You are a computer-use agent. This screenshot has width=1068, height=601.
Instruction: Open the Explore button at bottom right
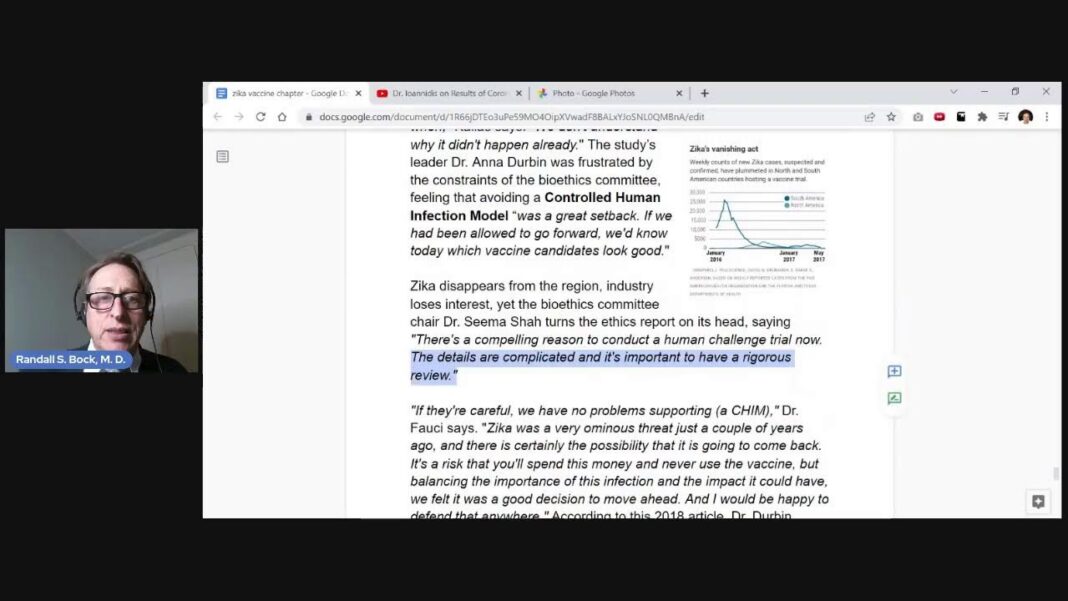(1038, 502)
